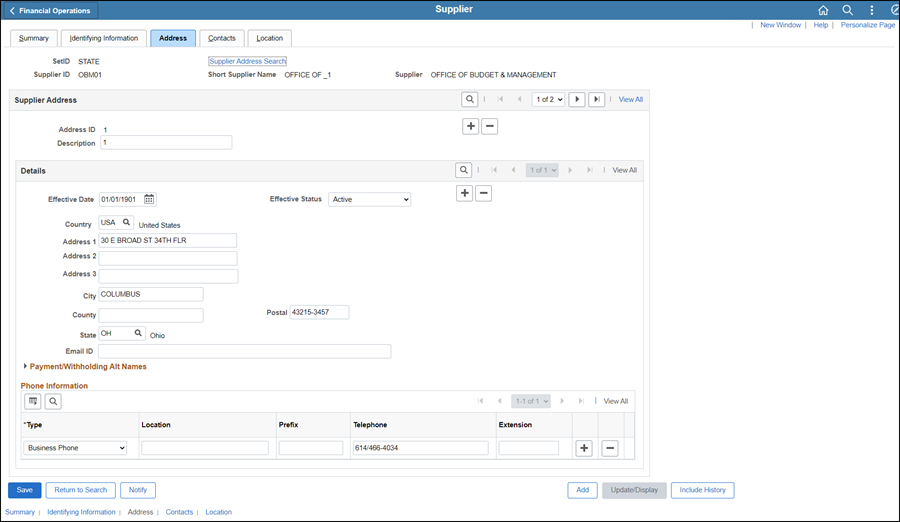The height and width of the screenshot is (522, 900).
Task: Go to next Supplier Address row arrow
Action: pos(577,99)
